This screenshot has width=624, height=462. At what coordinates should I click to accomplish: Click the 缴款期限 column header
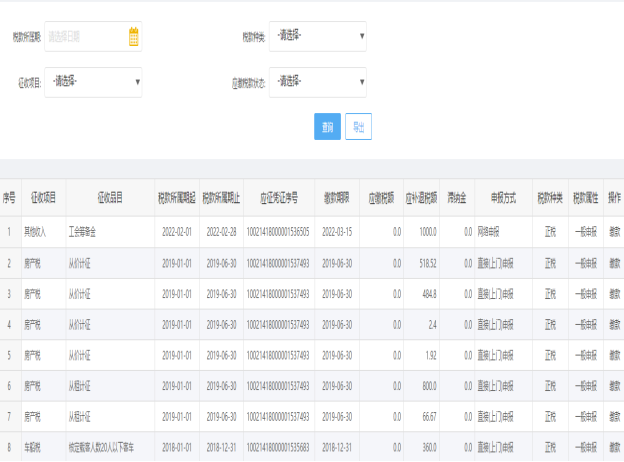[x=337, y=198]
